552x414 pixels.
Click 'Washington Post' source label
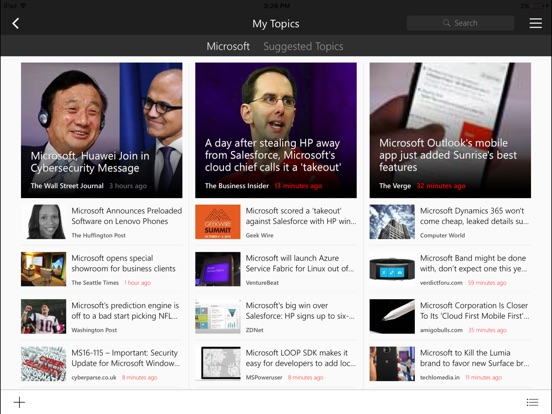pos(94,330)
